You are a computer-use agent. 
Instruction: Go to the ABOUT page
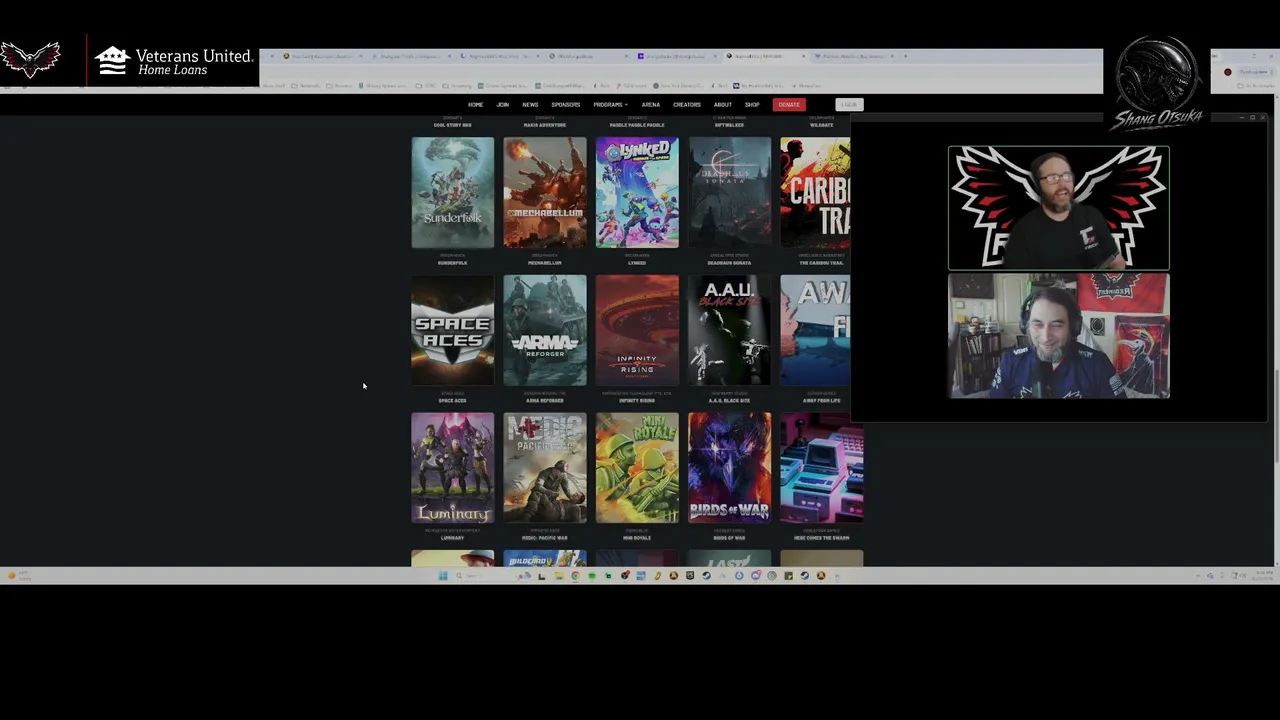click(722, 105)
